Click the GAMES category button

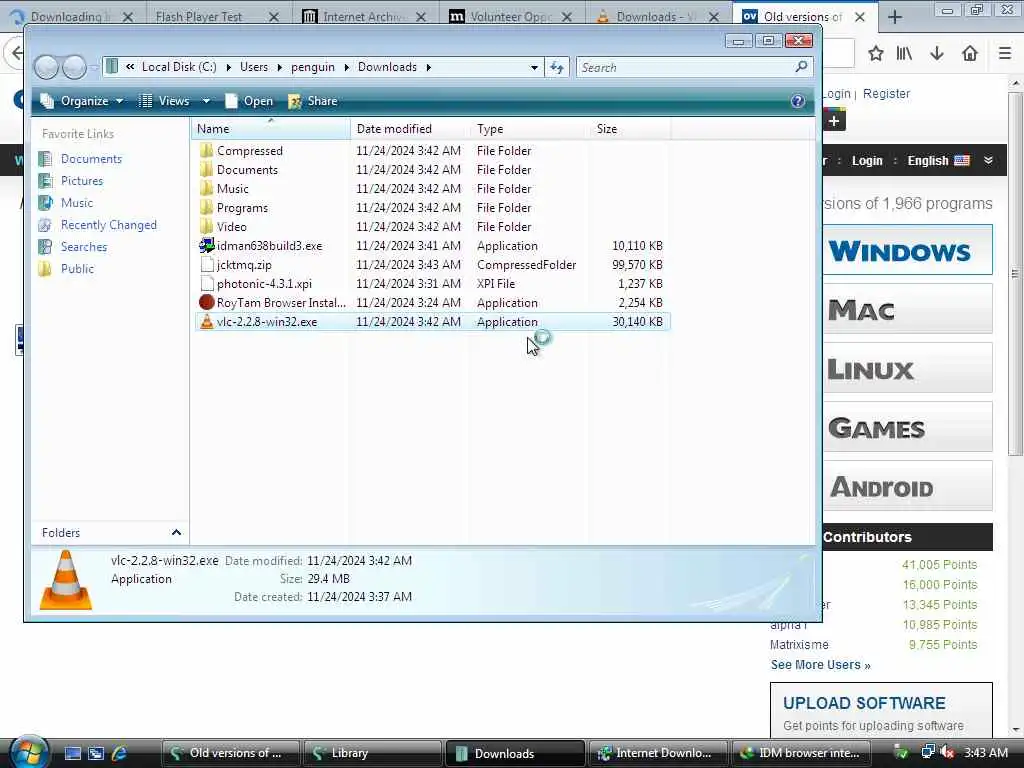coord(907,428)
